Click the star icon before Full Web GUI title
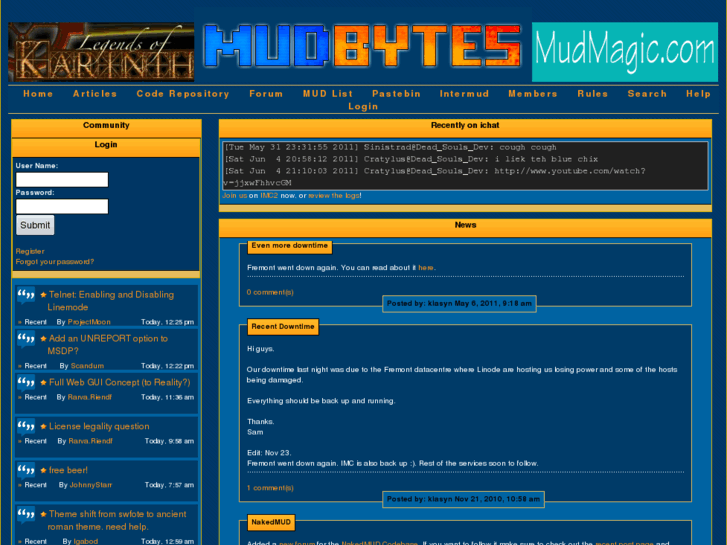The height and width of the screenshot is (545, 727). point(43,383)
